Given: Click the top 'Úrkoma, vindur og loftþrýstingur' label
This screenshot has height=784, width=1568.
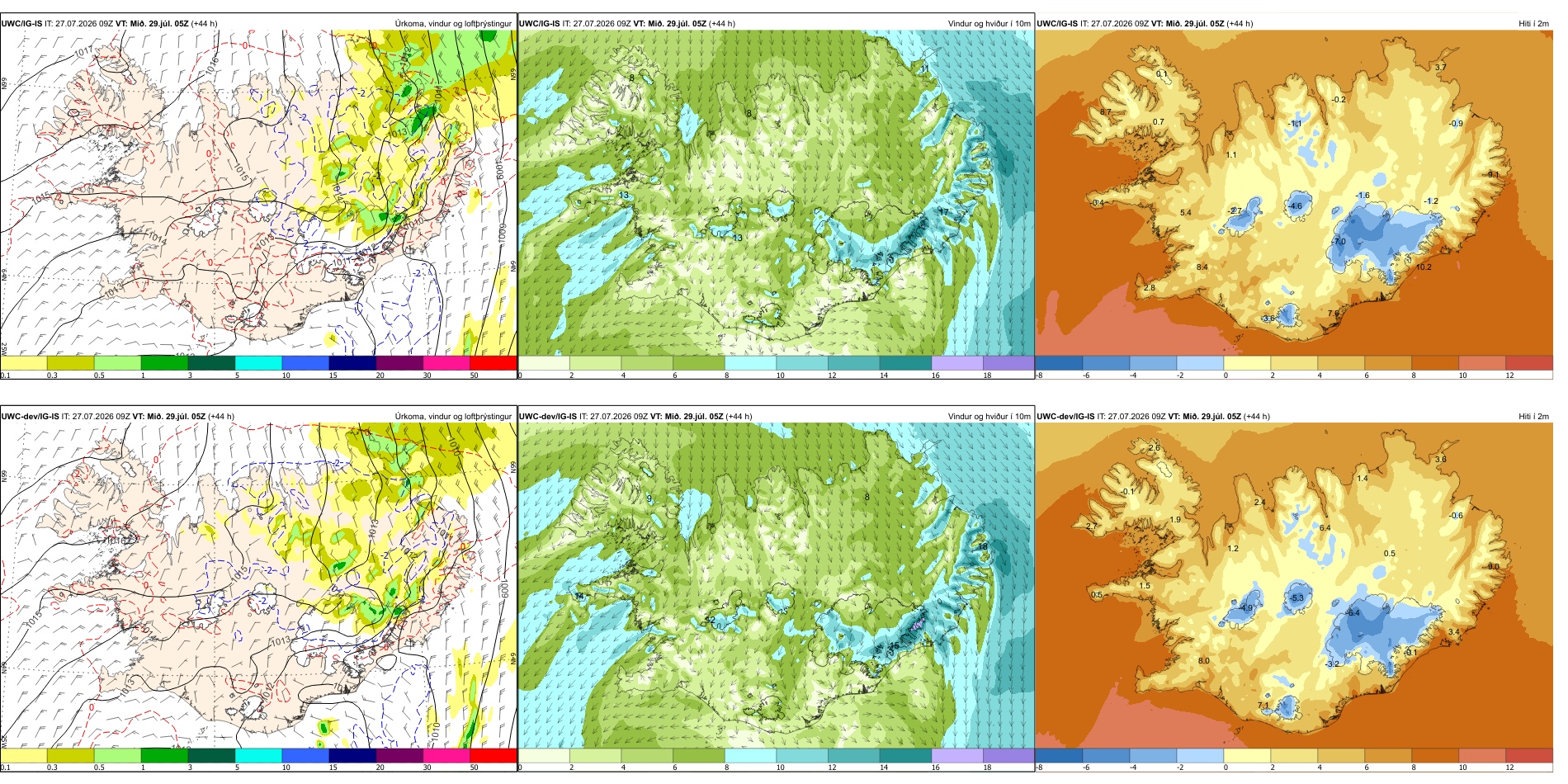Looking at the screenshot, I should tap(453, 24).
